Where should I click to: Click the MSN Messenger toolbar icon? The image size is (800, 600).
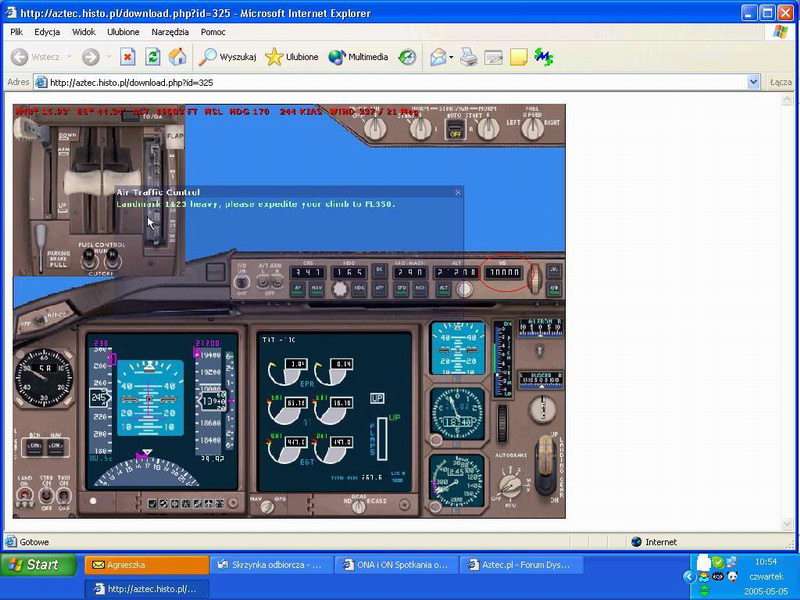[x=543, y=57]
